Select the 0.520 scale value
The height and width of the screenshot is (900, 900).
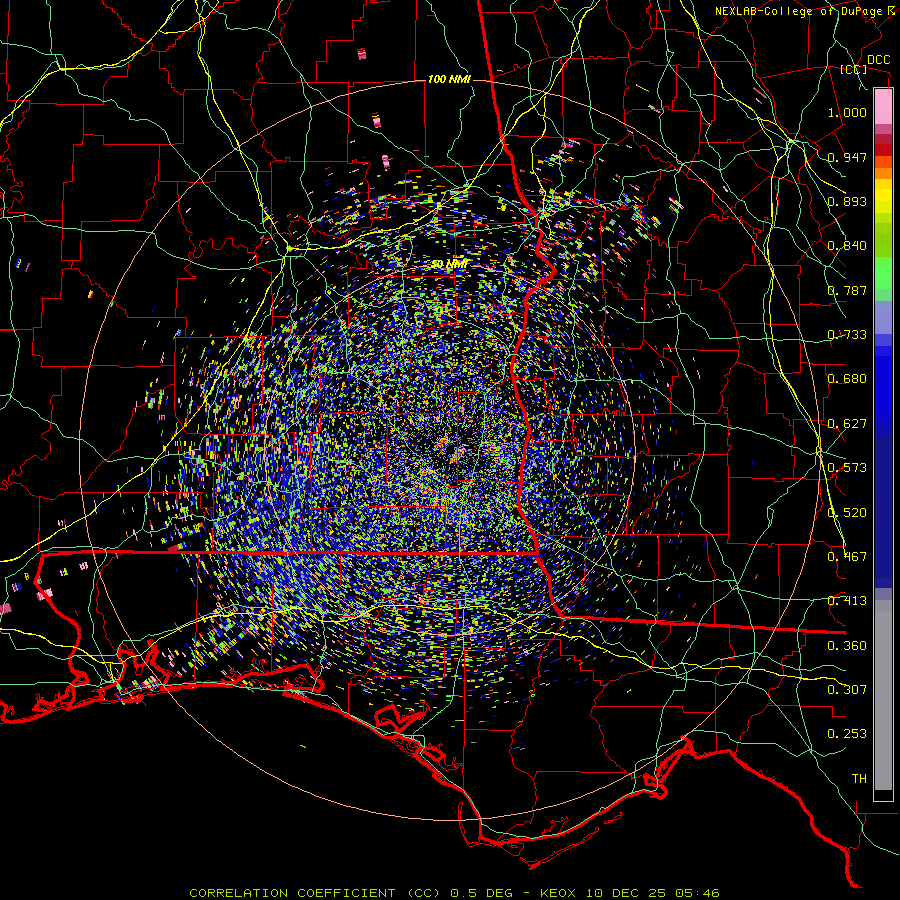tap(847, 513)
